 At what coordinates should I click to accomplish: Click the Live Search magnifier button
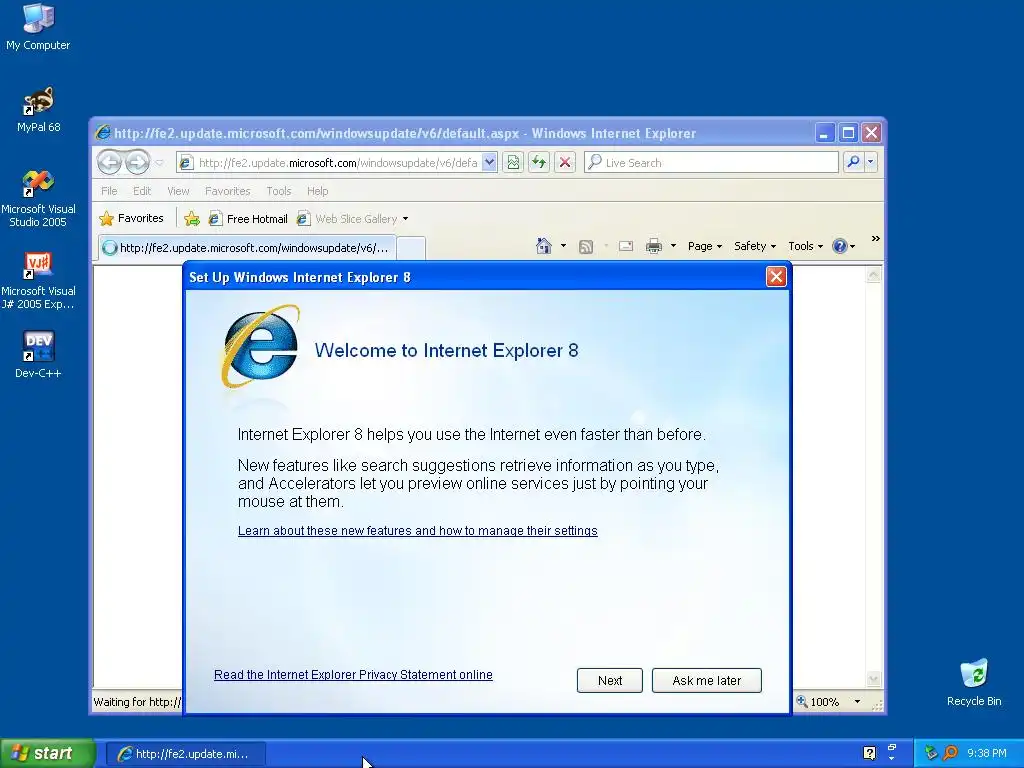[853, 162]
